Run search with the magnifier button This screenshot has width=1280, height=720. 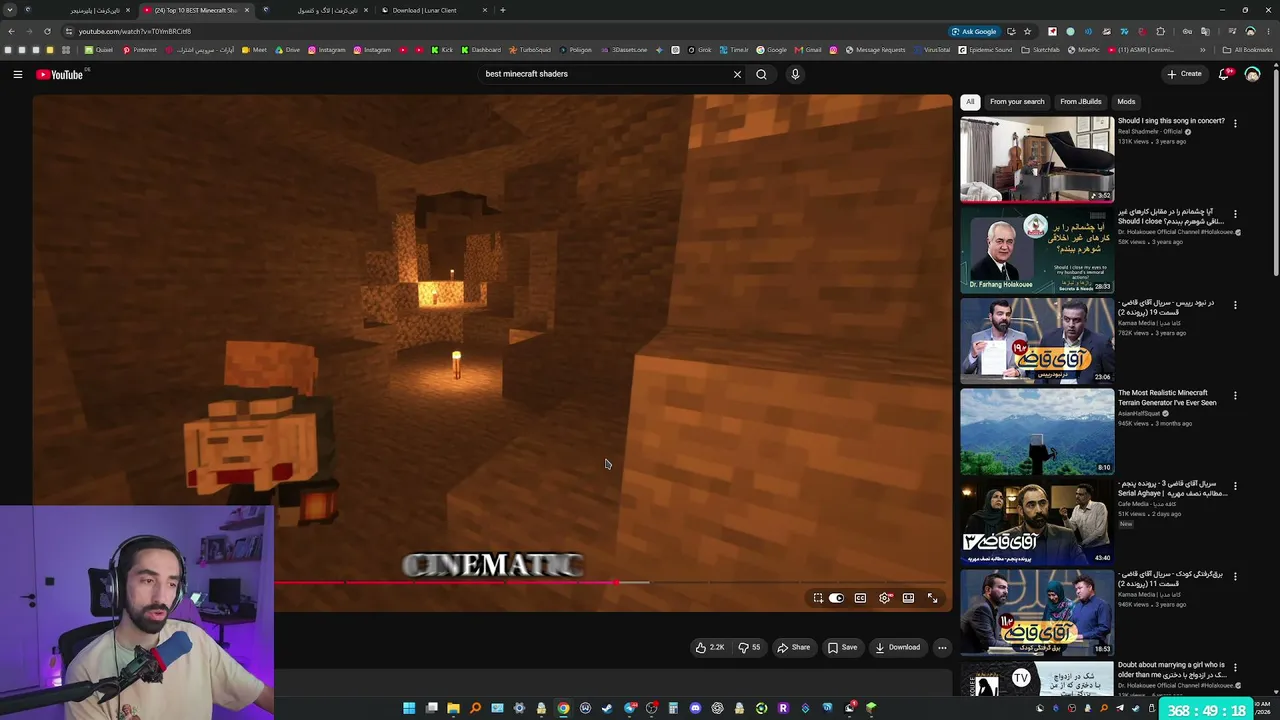tap(761, 74)
